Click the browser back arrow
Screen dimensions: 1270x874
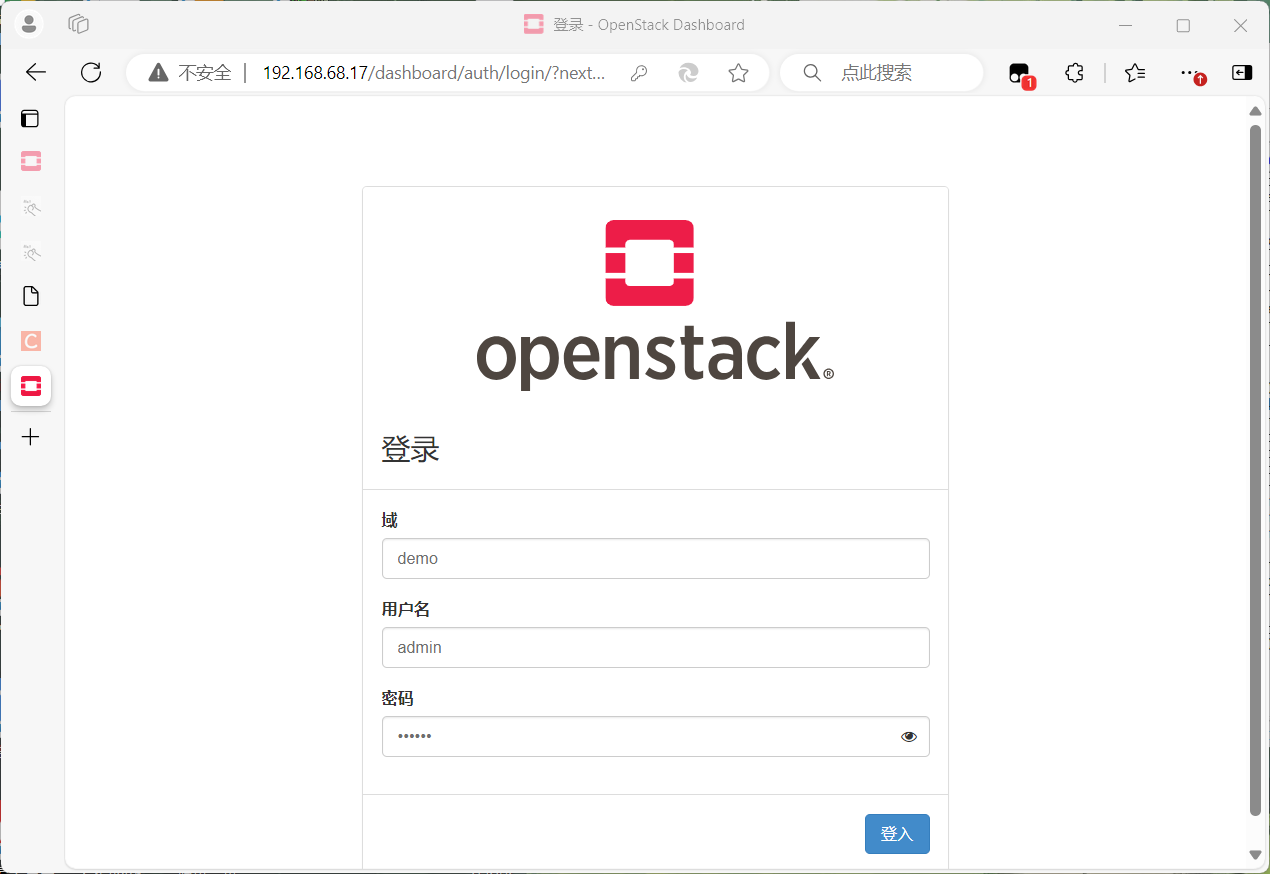(x=36, y=72)
